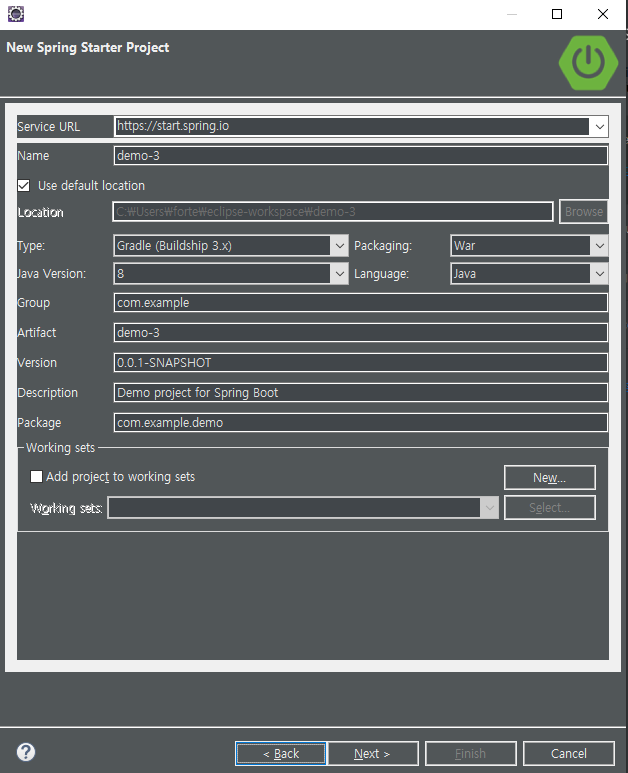628x773 pixels.
Task: Click the Description label
Action: coord(47,392)
